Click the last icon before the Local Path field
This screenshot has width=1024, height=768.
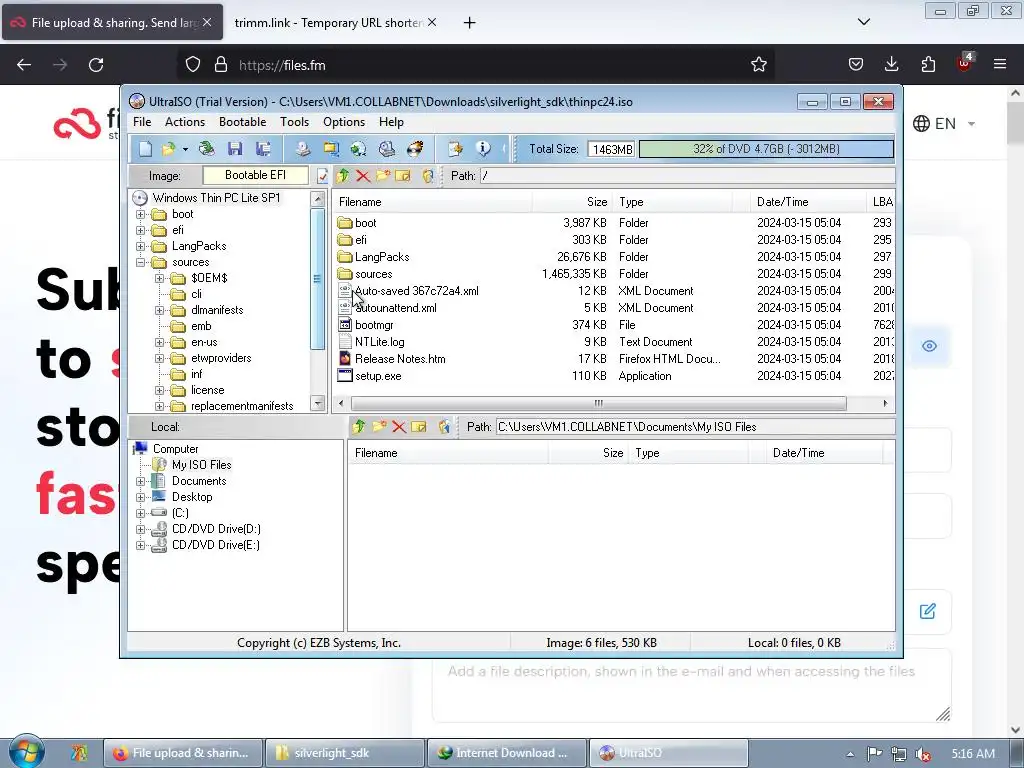click(x=444, y=427)
